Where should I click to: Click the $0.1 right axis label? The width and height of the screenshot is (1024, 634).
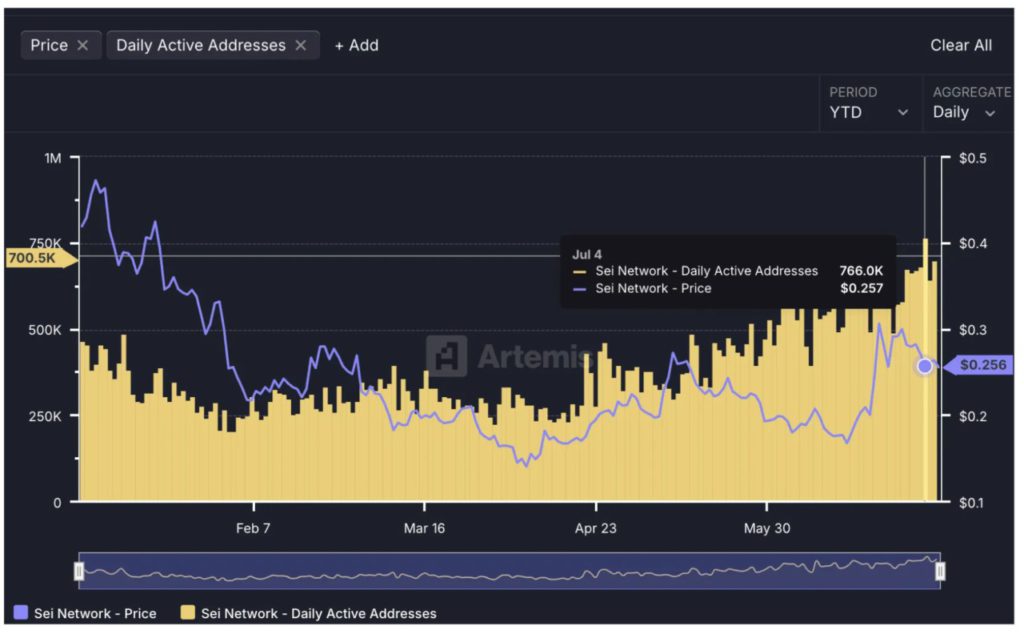pos(972,502)
